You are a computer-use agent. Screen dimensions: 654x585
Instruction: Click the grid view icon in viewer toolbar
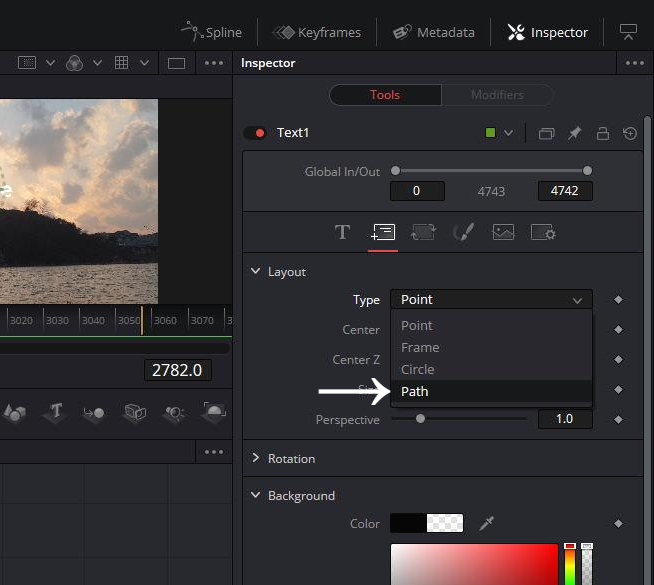[121, 63]
